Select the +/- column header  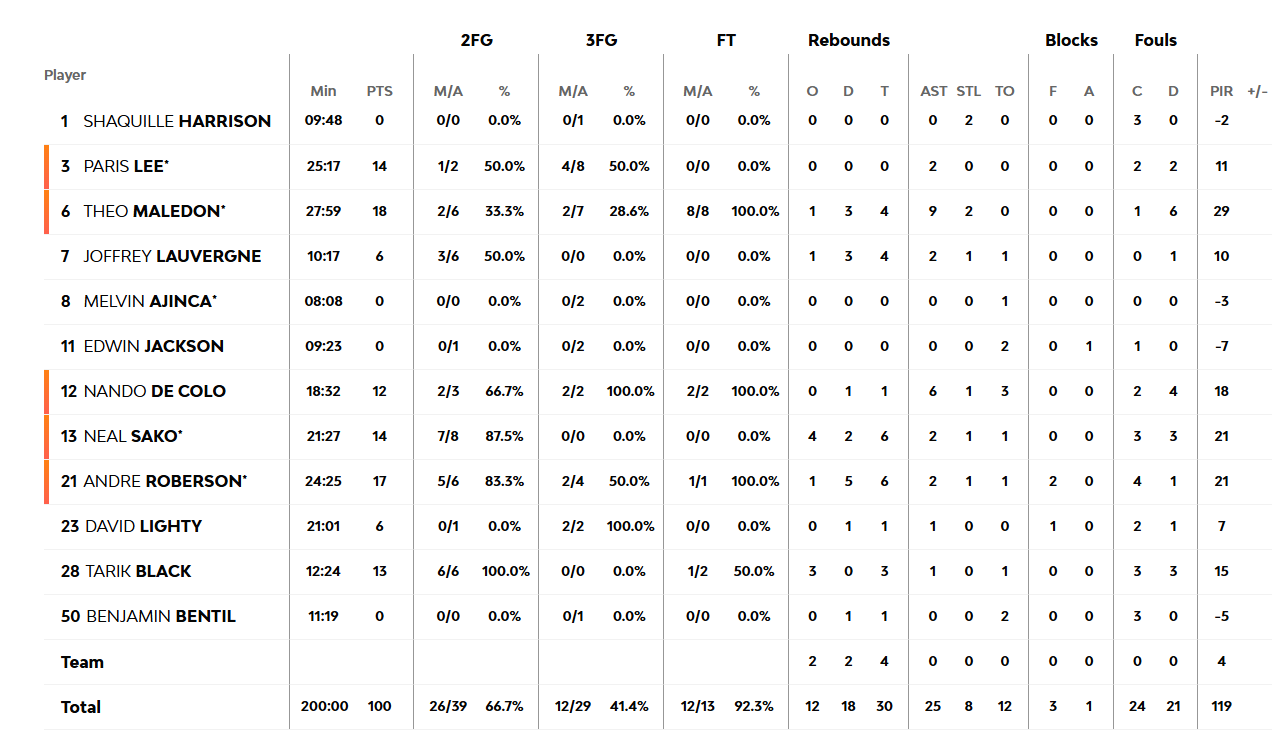1257,91
